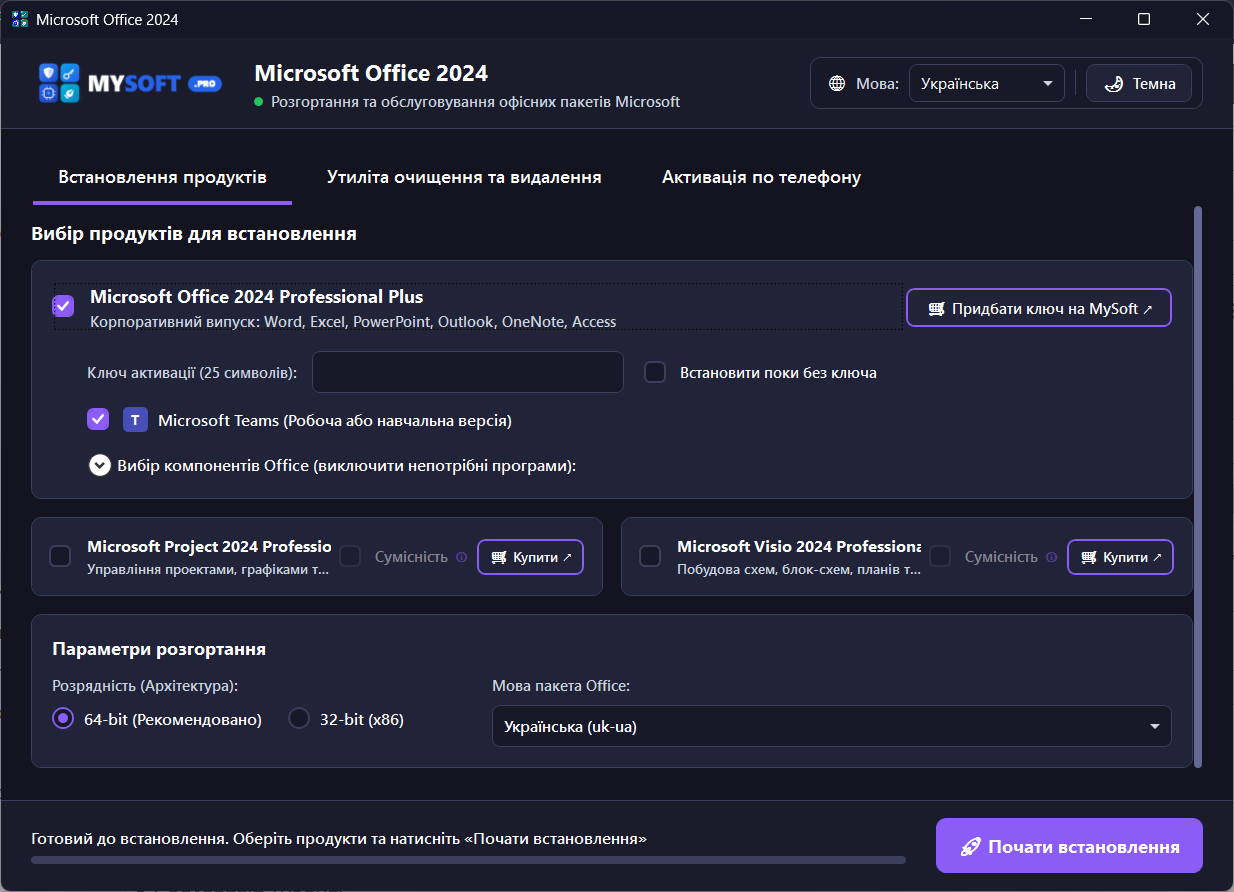Select the Microsoft Project 2024 Professional checkbox
The width and height of the screenshot is (1234, 892).
coord(60,556)
